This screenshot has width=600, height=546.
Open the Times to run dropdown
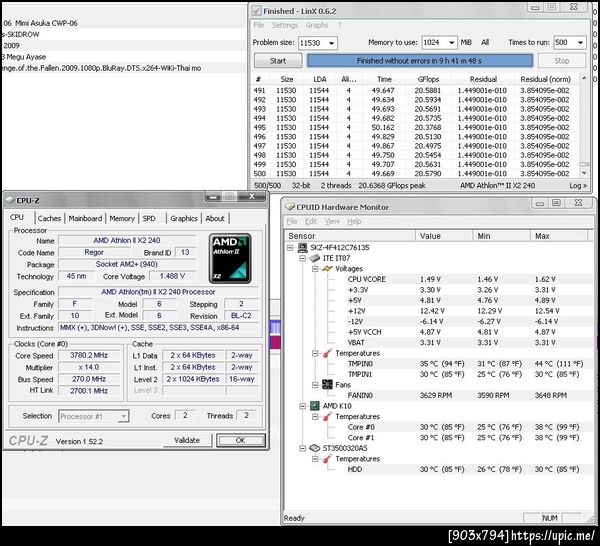coord(580,42)
